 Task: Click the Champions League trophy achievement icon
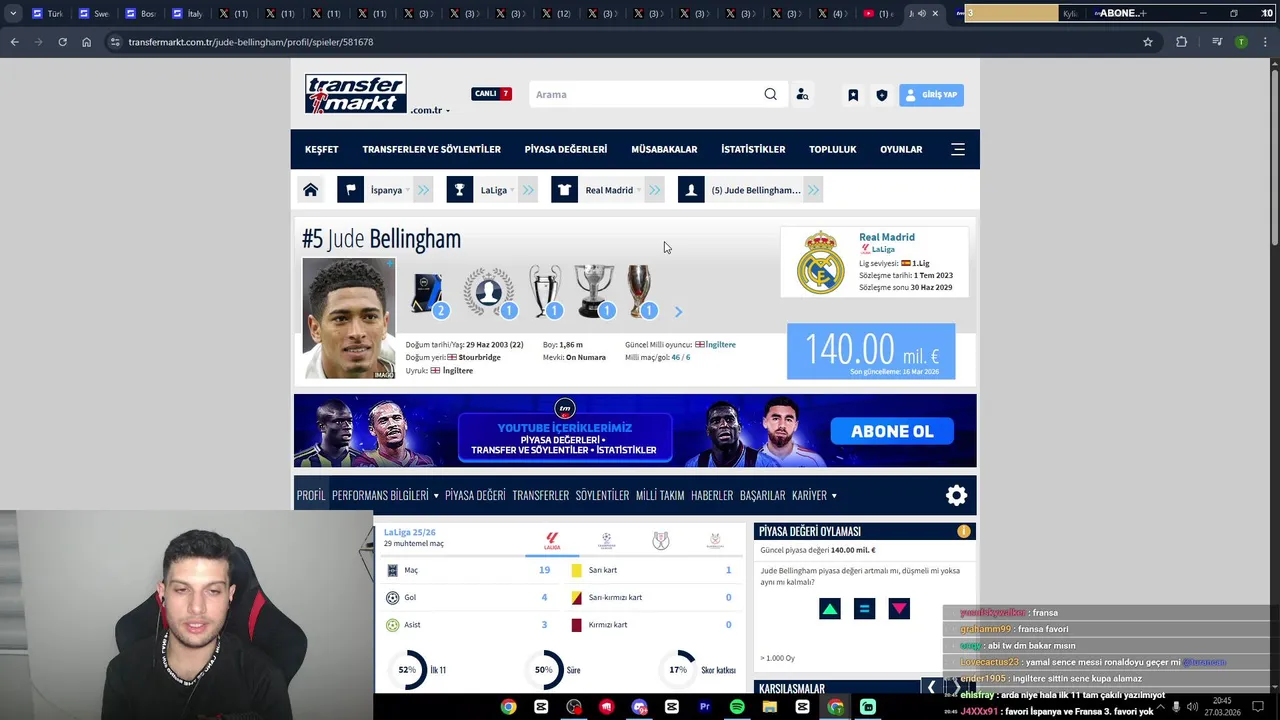tap(545, 291)
